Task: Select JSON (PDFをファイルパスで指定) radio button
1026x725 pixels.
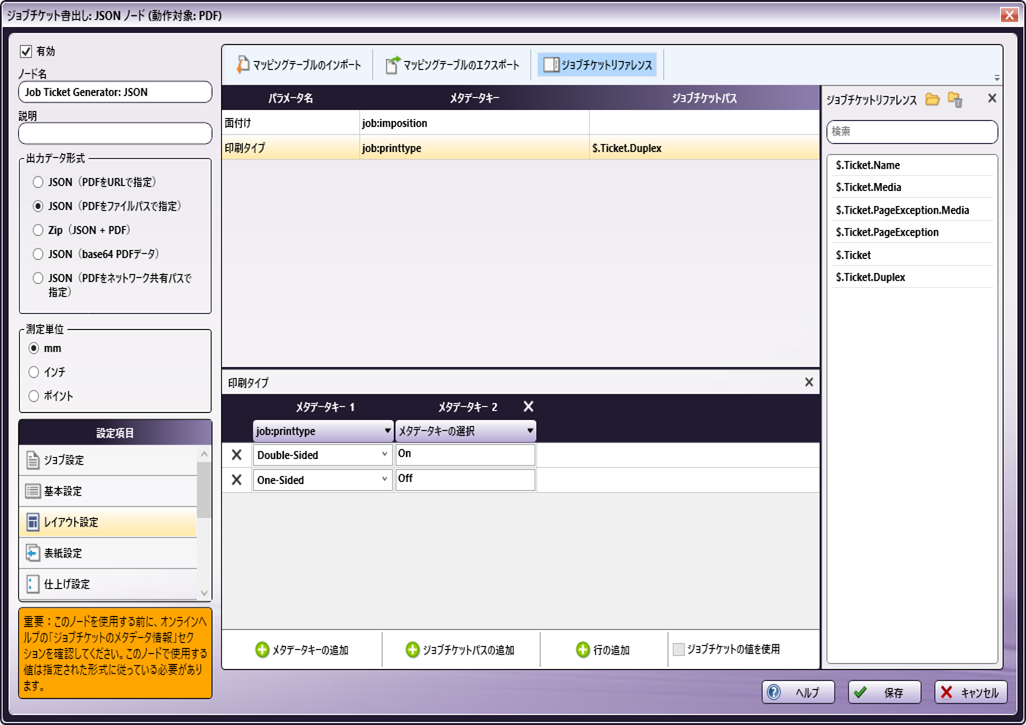Action: (38, 206)
